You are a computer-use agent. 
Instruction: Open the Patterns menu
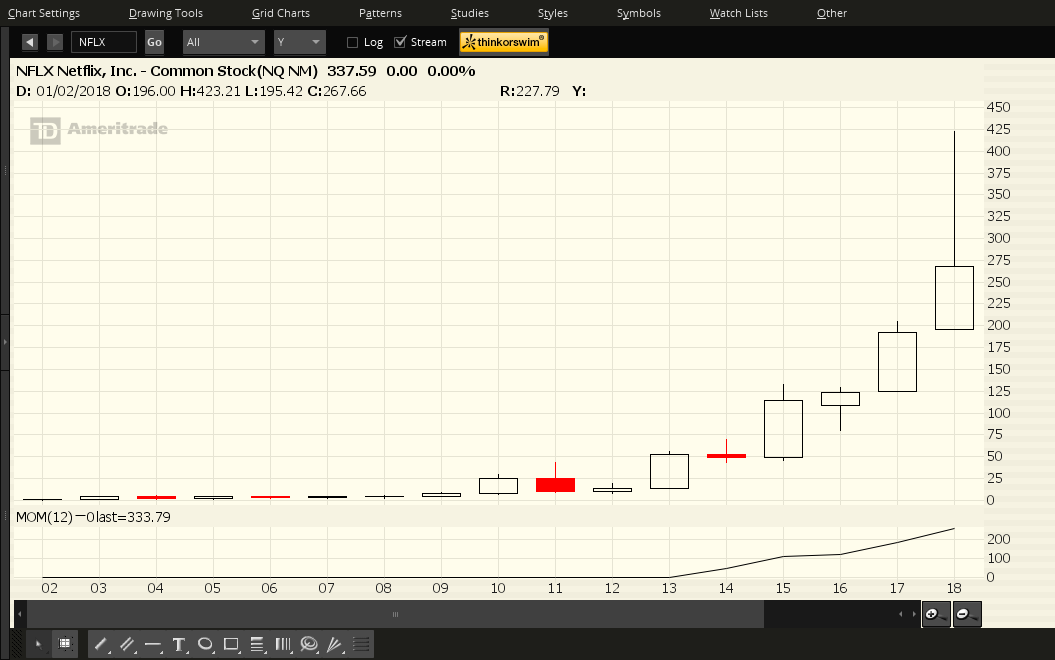coord(380,13)
